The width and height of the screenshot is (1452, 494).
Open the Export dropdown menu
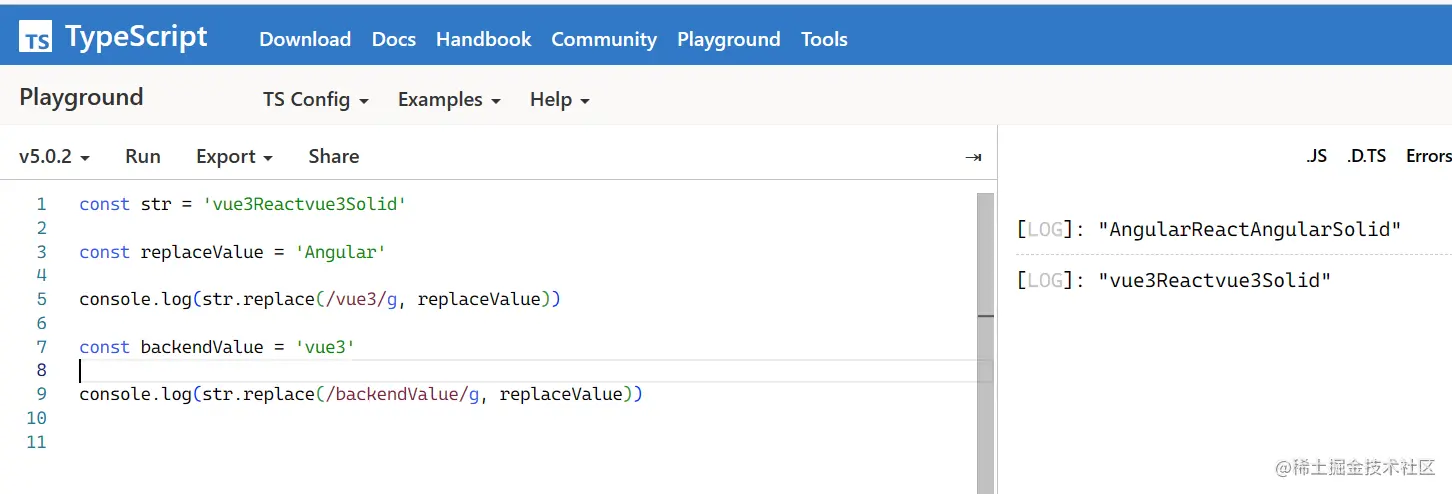[234, 157]
